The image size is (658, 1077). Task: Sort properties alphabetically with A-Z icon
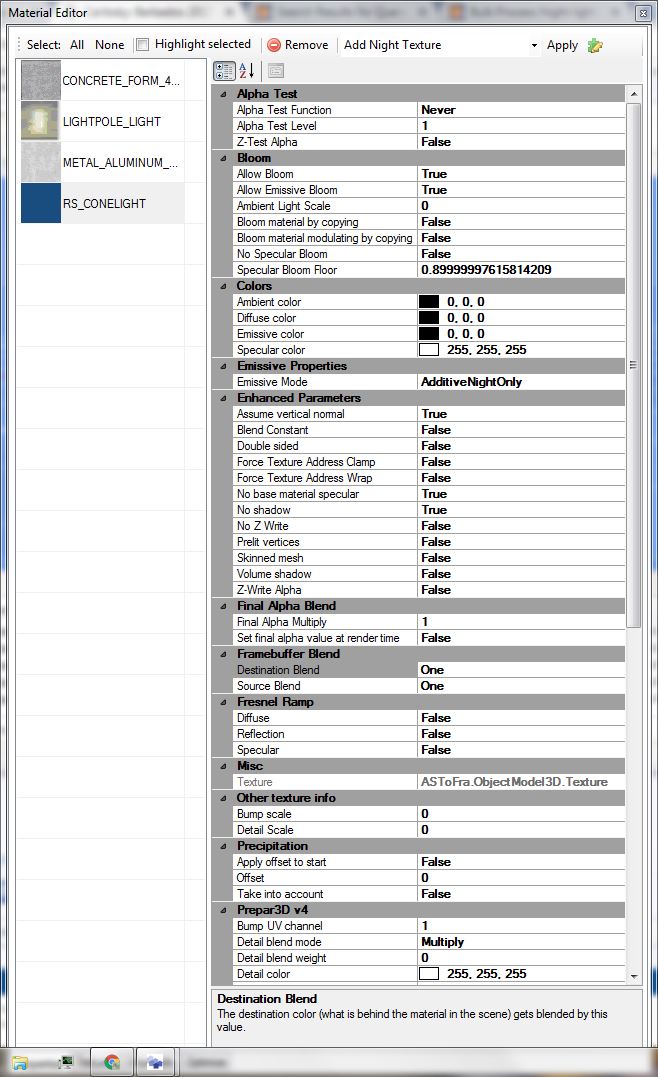point(247,71)
